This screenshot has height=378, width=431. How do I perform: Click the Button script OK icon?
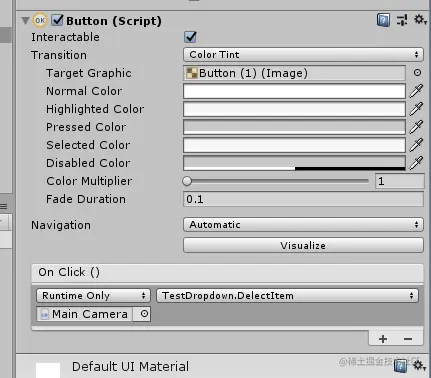click(x=40, y=21)
